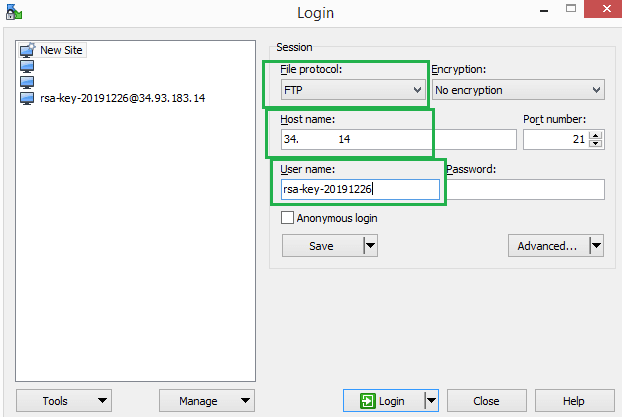Image resolution: width=622 pixels, height=417 pixels.
Task: Click the Save button
Action: 322,246
